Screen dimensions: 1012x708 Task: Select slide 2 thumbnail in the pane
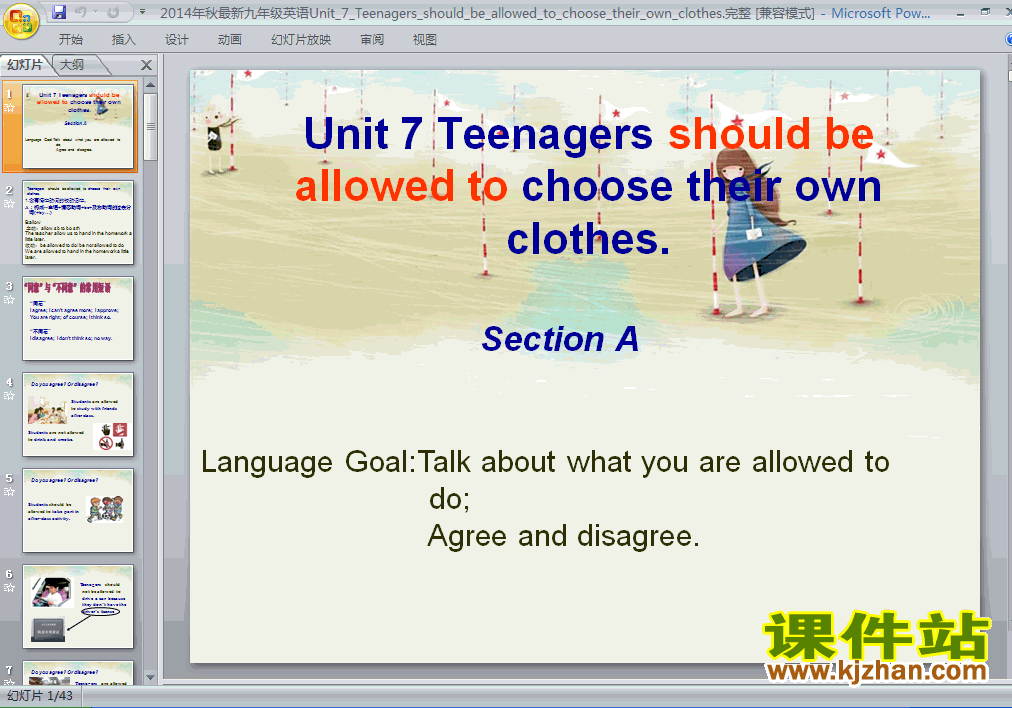78,223
